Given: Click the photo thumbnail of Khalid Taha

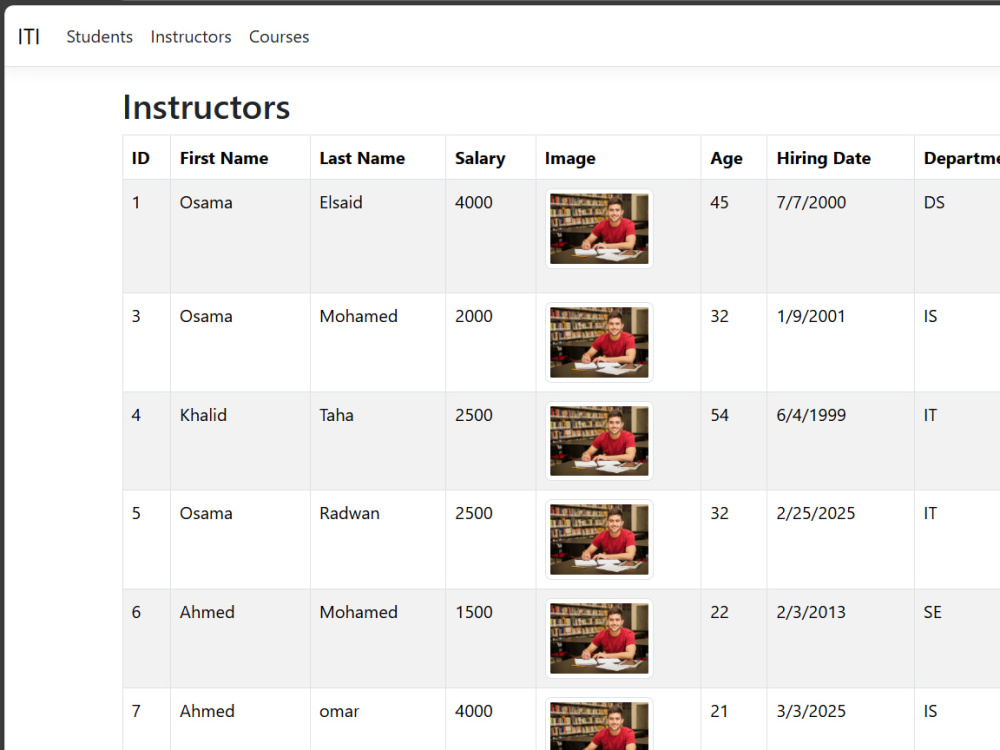Looking at the screenshot, I should [599, 441].
